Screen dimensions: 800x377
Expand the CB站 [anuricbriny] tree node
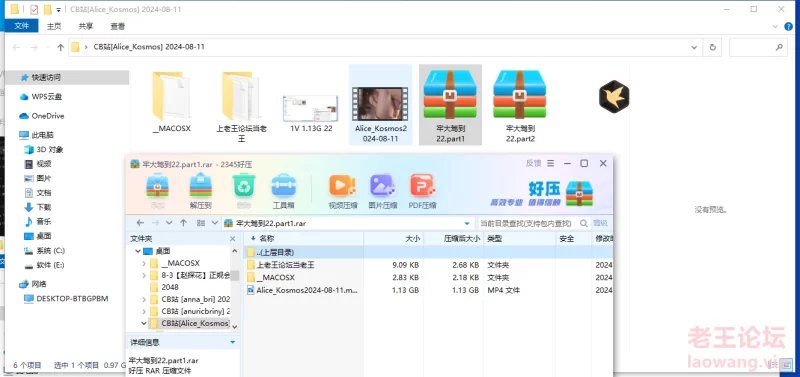pos(144,311)
